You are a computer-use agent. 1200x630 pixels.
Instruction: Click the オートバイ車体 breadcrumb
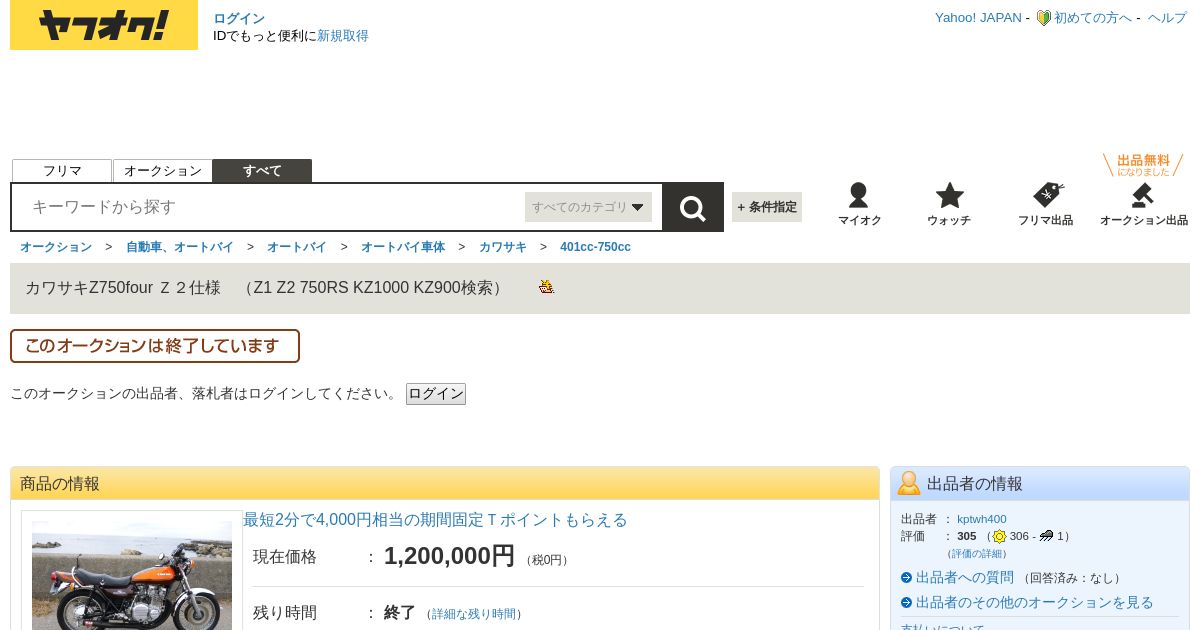click(403, 247)
